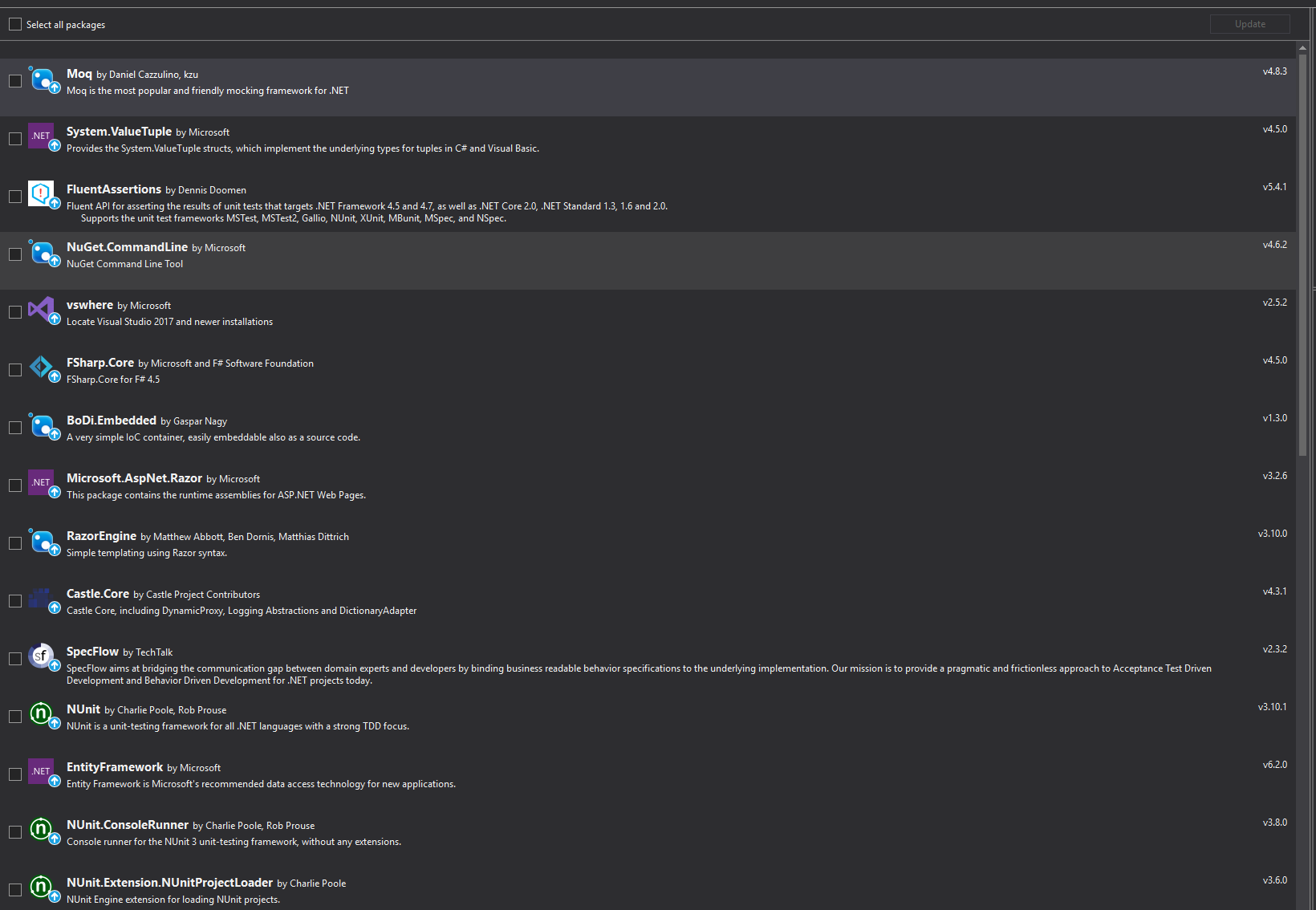The image size is (1316, 910).
Task: Select the Moq package title
Action: (79, 74)
